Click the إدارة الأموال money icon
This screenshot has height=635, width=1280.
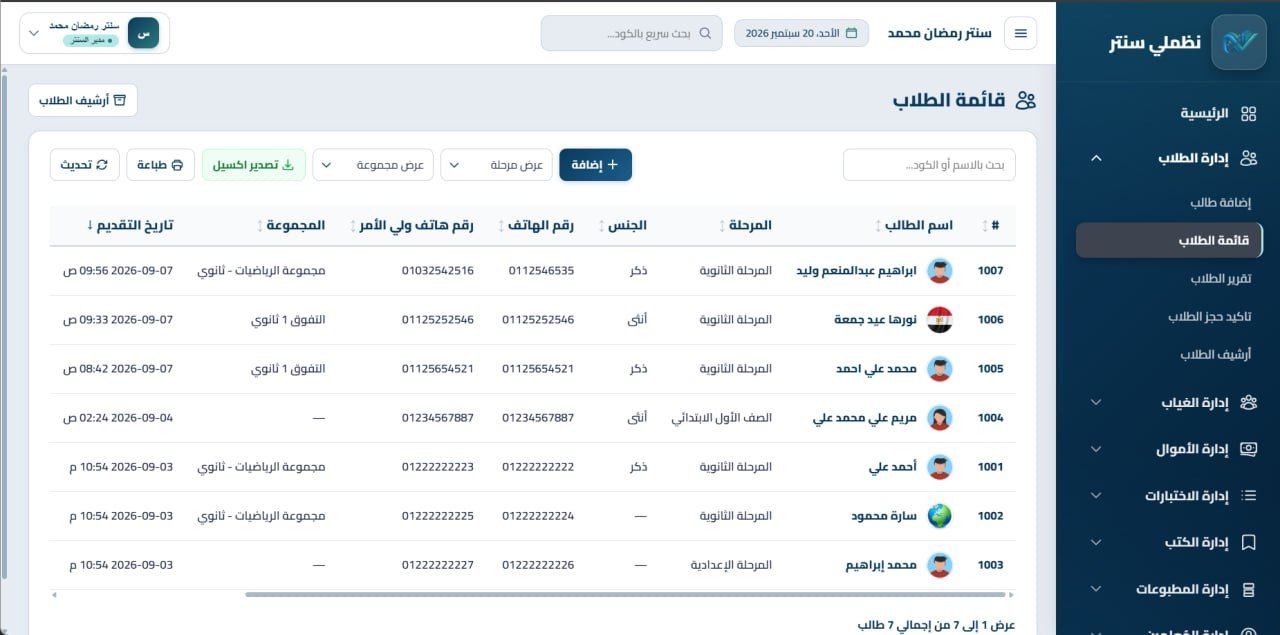point(1248,449)
